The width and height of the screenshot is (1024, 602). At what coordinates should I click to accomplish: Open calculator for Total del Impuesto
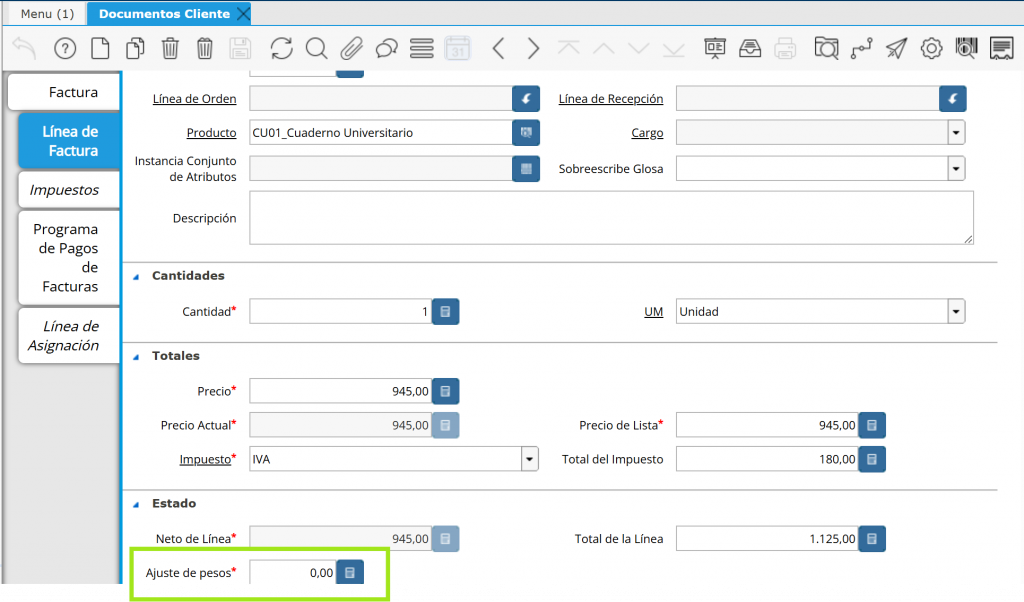tap(872, 459)
